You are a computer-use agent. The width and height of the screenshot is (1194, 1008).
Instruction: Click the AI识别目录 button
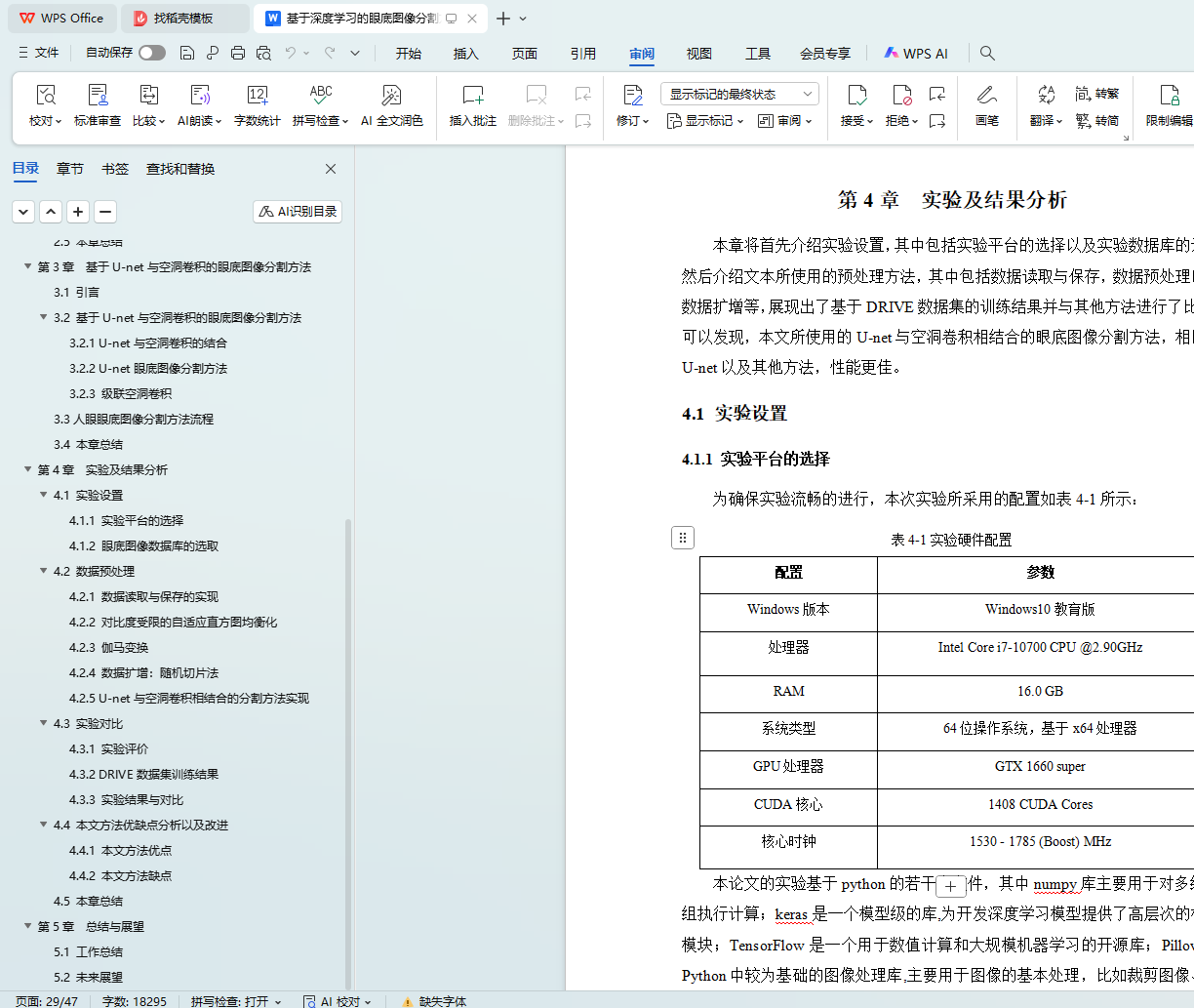click(x=298, y=212)
